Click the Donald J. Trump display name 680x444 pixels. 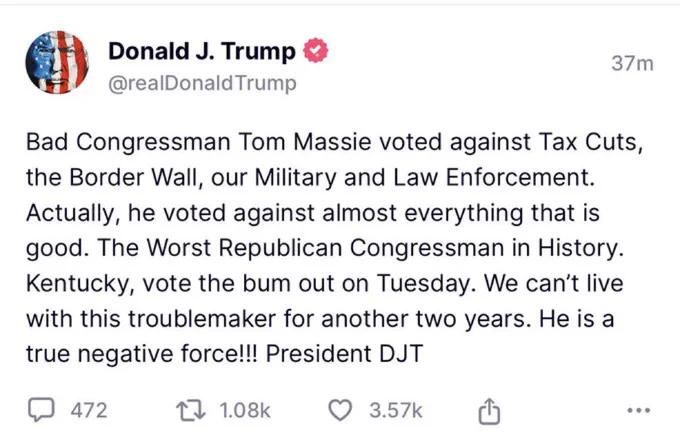point(202,51)
